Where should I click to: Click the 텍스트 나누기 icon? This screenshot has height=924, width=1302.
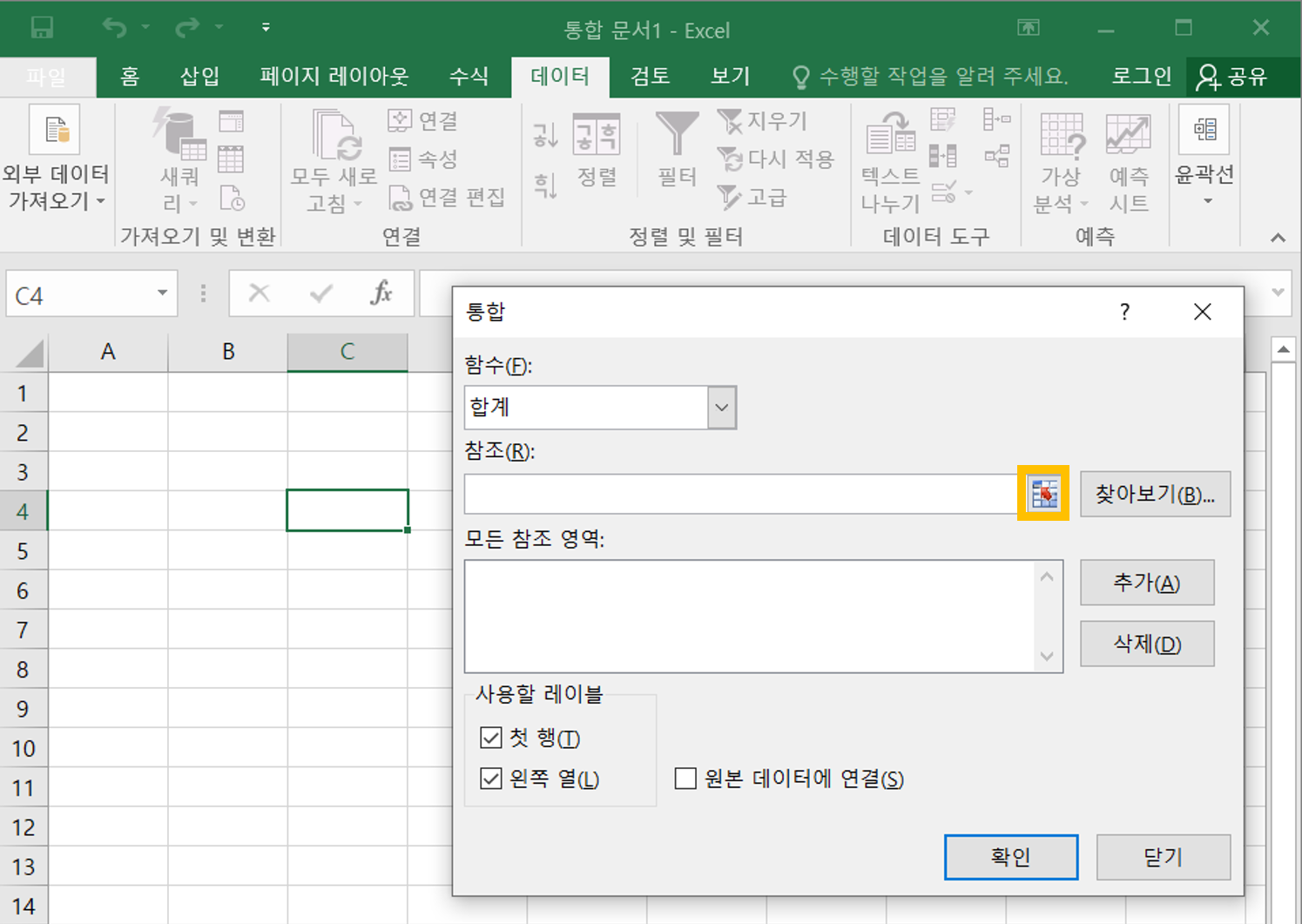(890, 137)
